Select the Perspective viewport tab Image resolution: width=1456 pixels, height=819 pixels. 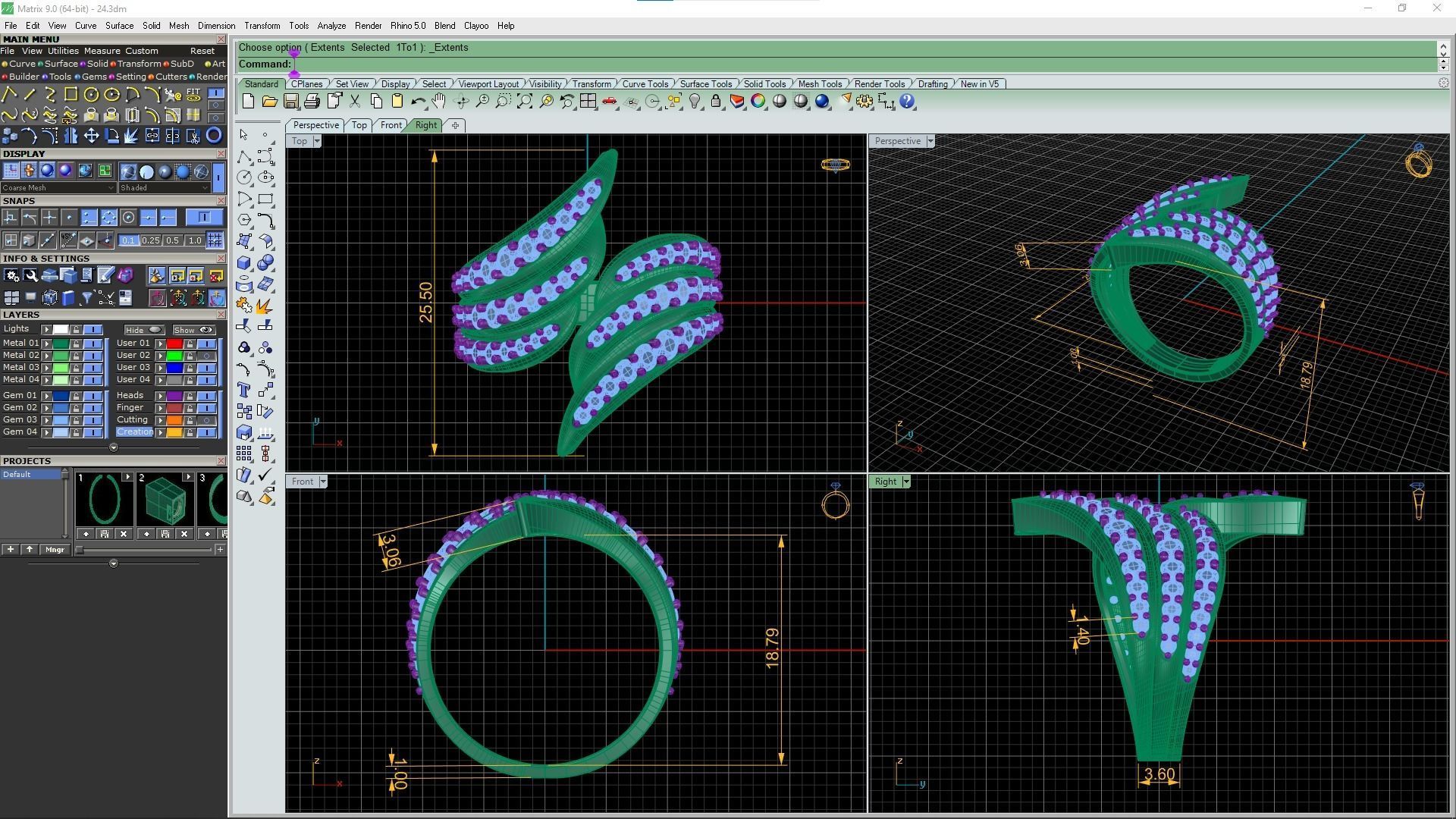(x=315, y=125)
